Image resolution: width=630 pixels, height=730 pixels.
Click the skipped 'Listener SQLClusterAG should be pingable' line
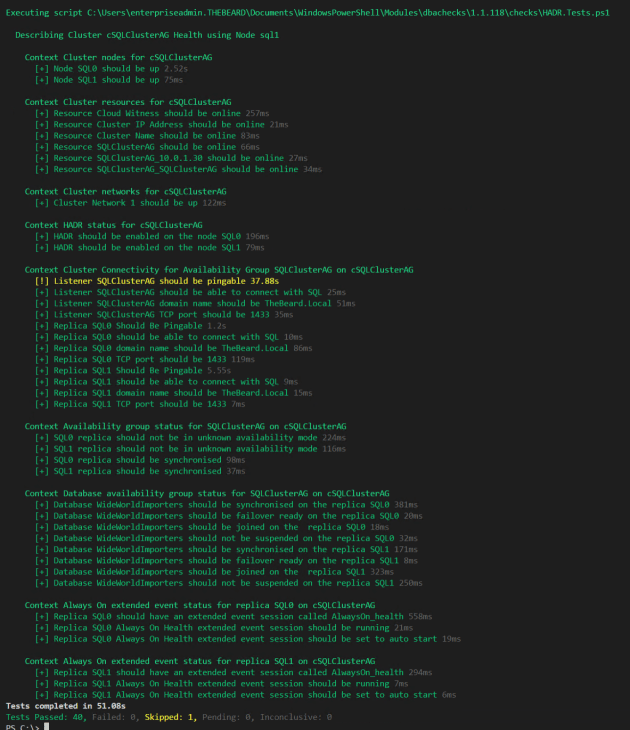click(x=150, y=281)
